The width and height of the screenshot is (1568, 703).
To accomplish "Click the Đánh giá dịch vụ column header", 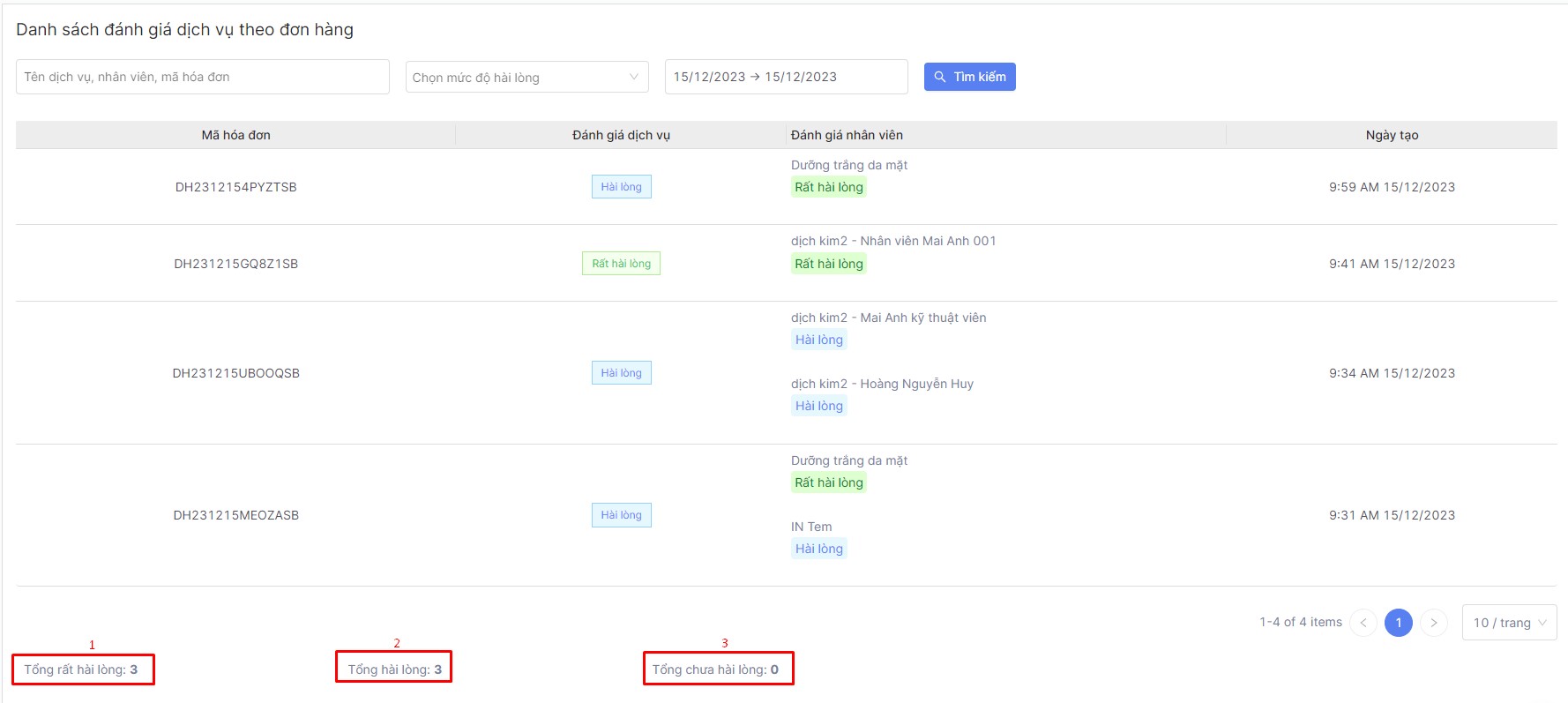I will (621, 135).
